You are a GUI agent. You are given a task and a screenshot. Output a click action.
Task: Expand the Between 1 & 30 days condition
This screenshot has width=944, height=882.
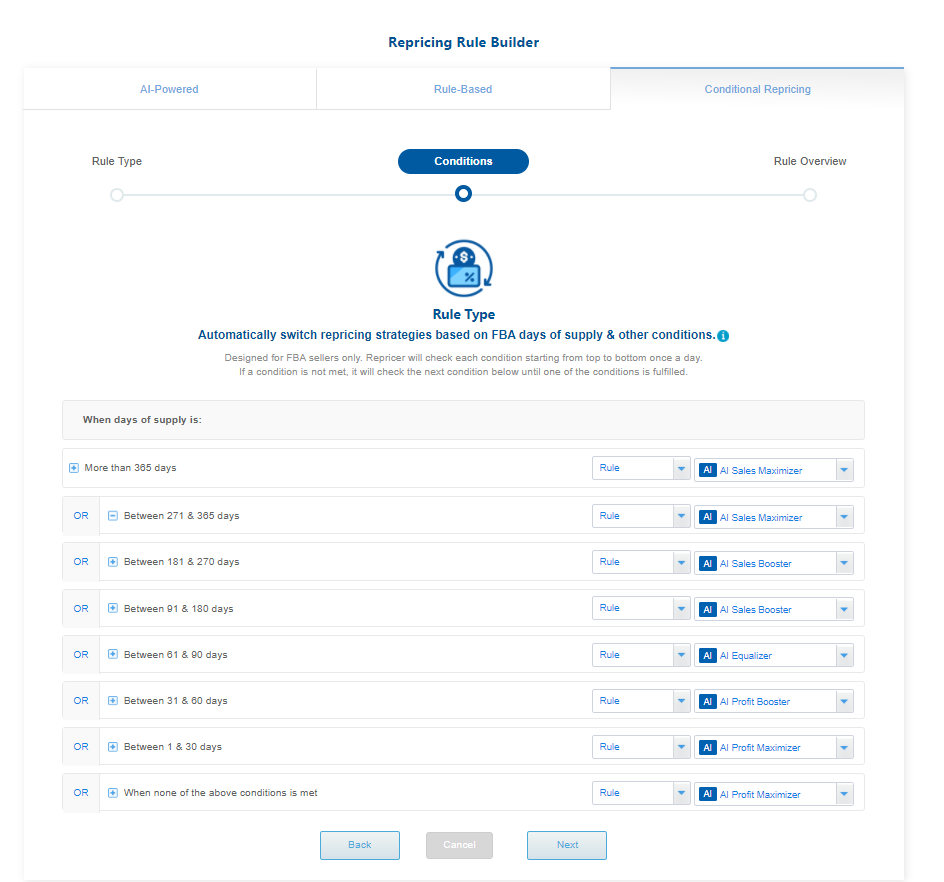pyautogui.click(x=113, y=747)
